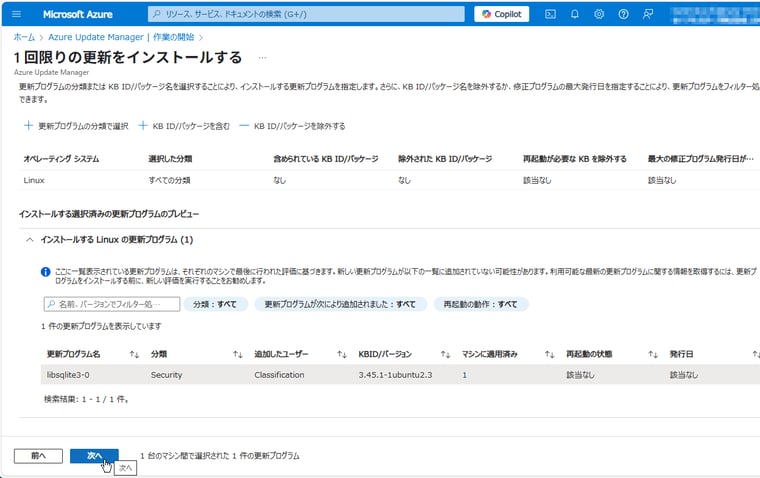Click KB ID/パッケージを含む command

(x=184, y=126)
